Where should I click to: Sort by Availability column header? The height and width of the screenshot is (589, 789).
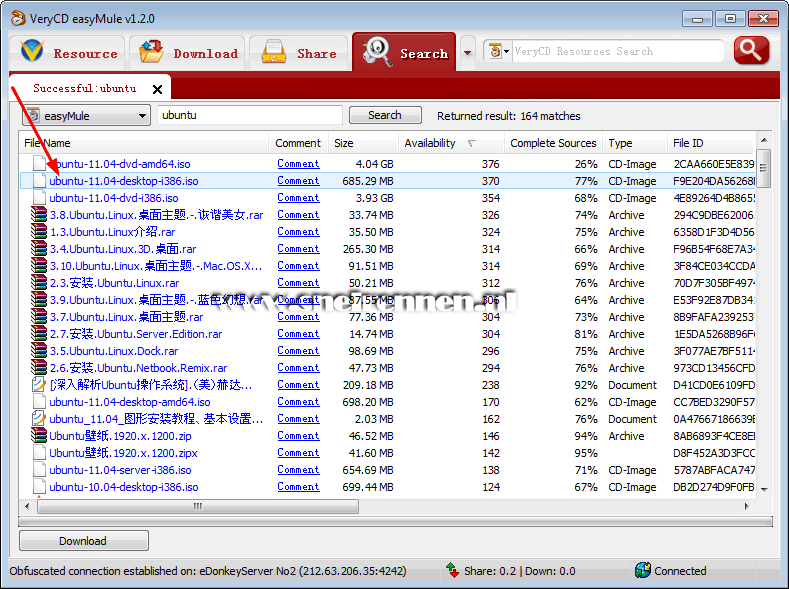click(451, 143)
